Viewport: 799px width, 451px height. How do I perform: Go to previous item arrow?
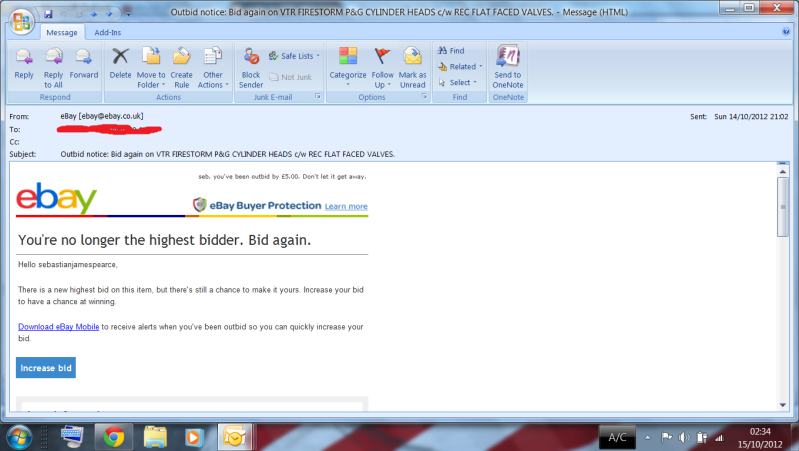coord(94,14)
